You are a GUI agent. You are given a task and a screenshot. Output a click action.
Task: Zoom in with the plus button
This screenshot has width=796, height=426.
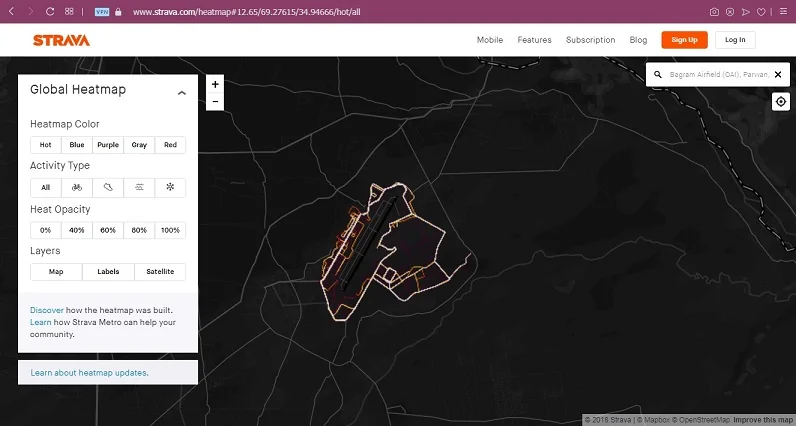point(215,84)
